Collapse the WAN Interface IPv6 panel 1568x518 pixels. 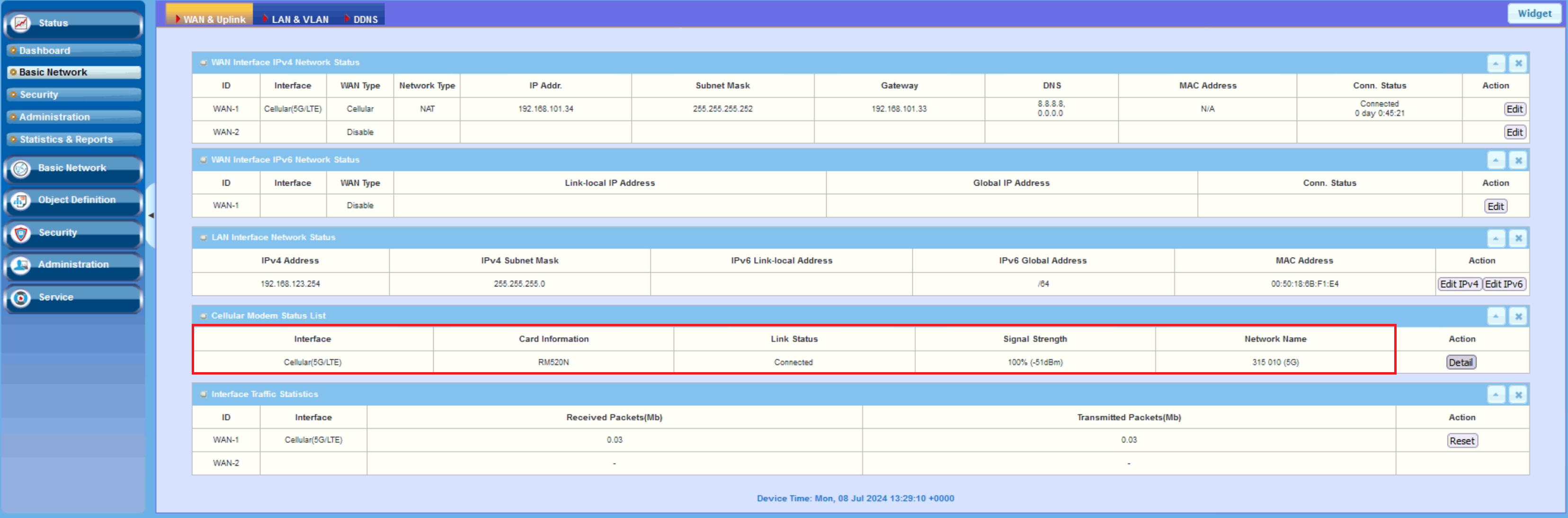click(x=1496, y=160)
